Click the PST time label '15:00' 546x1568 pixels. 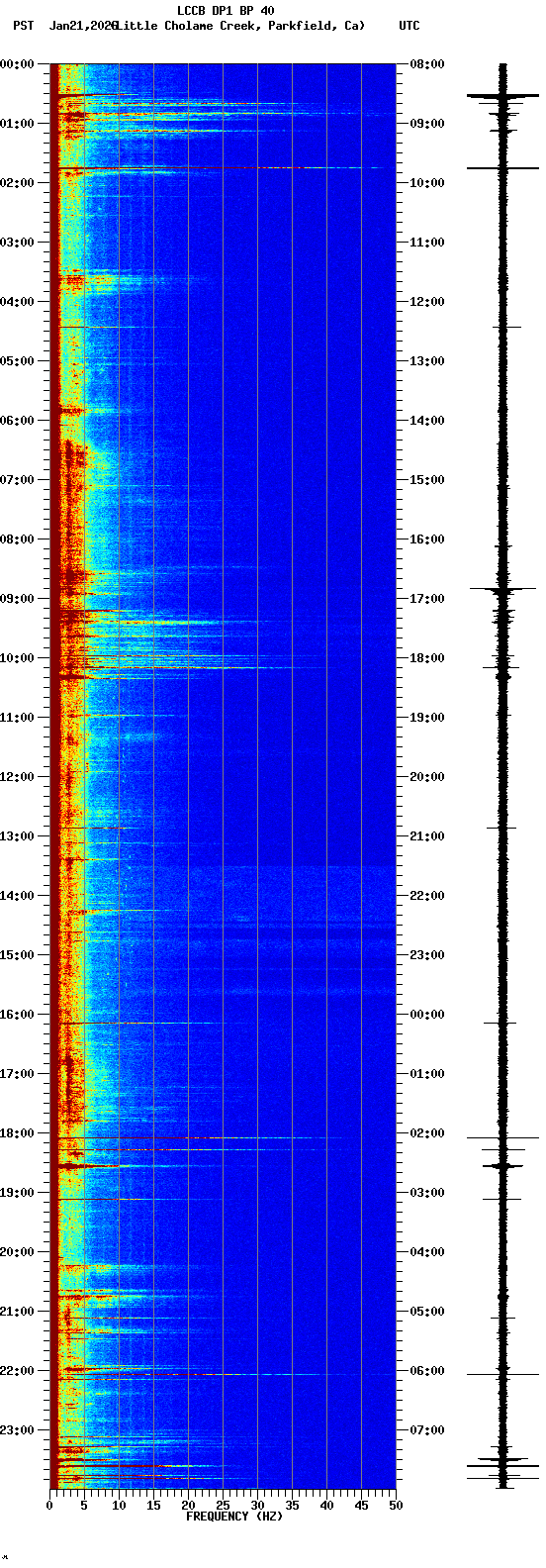17,955
